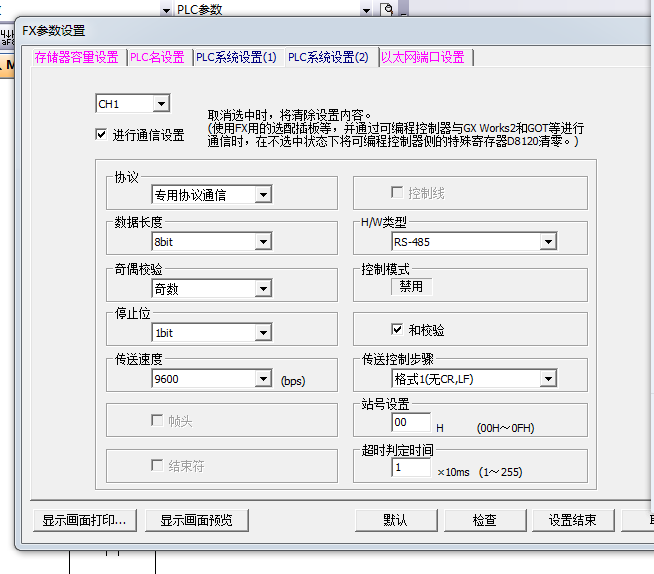Image resolution: width=654 pixels, height=574 pixels.
Task: Click the 控制线 checkbox
Action: tap(397, 192)
